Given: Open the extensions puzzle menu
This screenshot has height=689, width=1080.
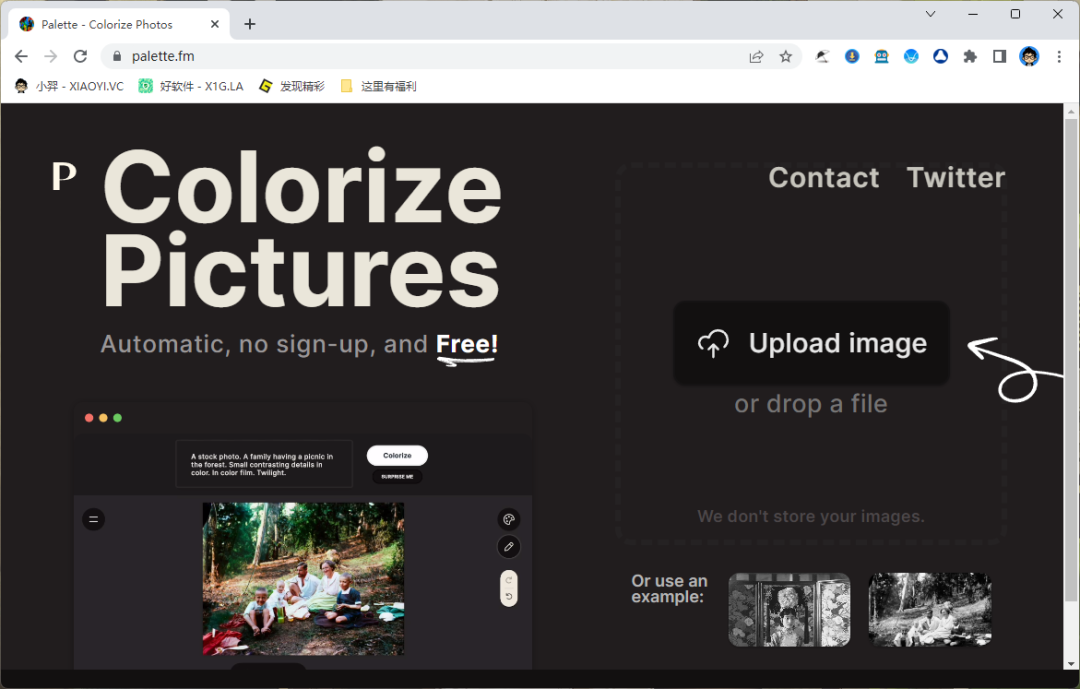Looking at the screenshot, I should 970,56.
